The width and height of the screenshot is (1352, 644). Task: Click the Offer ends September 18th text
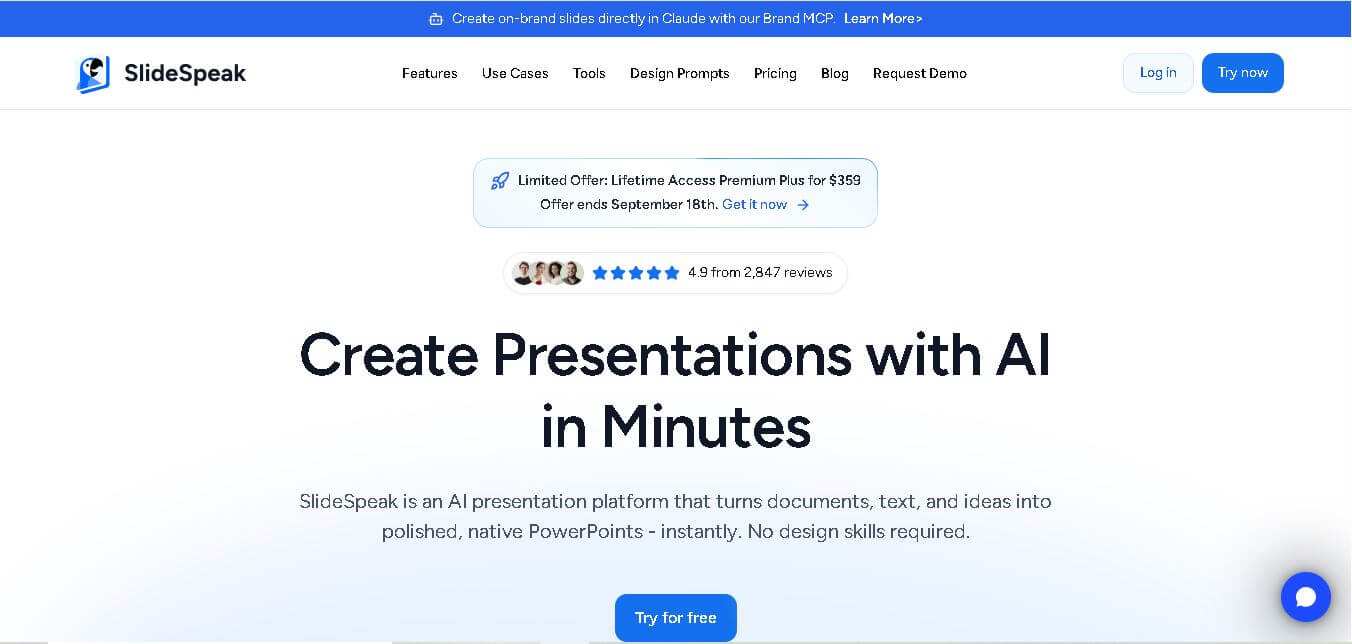pyautogui.click(x=629, y=205)
